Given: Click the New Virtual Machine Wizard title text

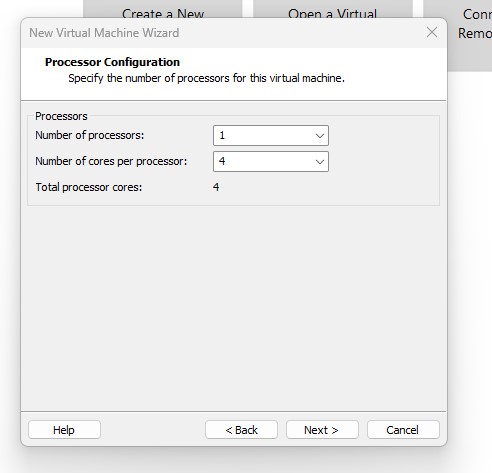Looking at the screenshot, I should tap(104, 33).
